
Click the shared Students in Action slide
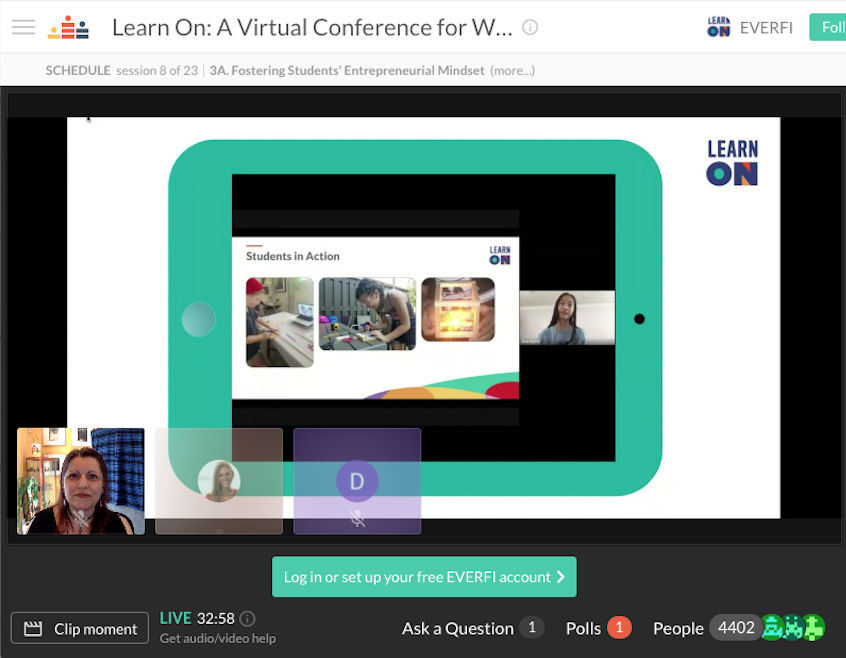point(376,318)
